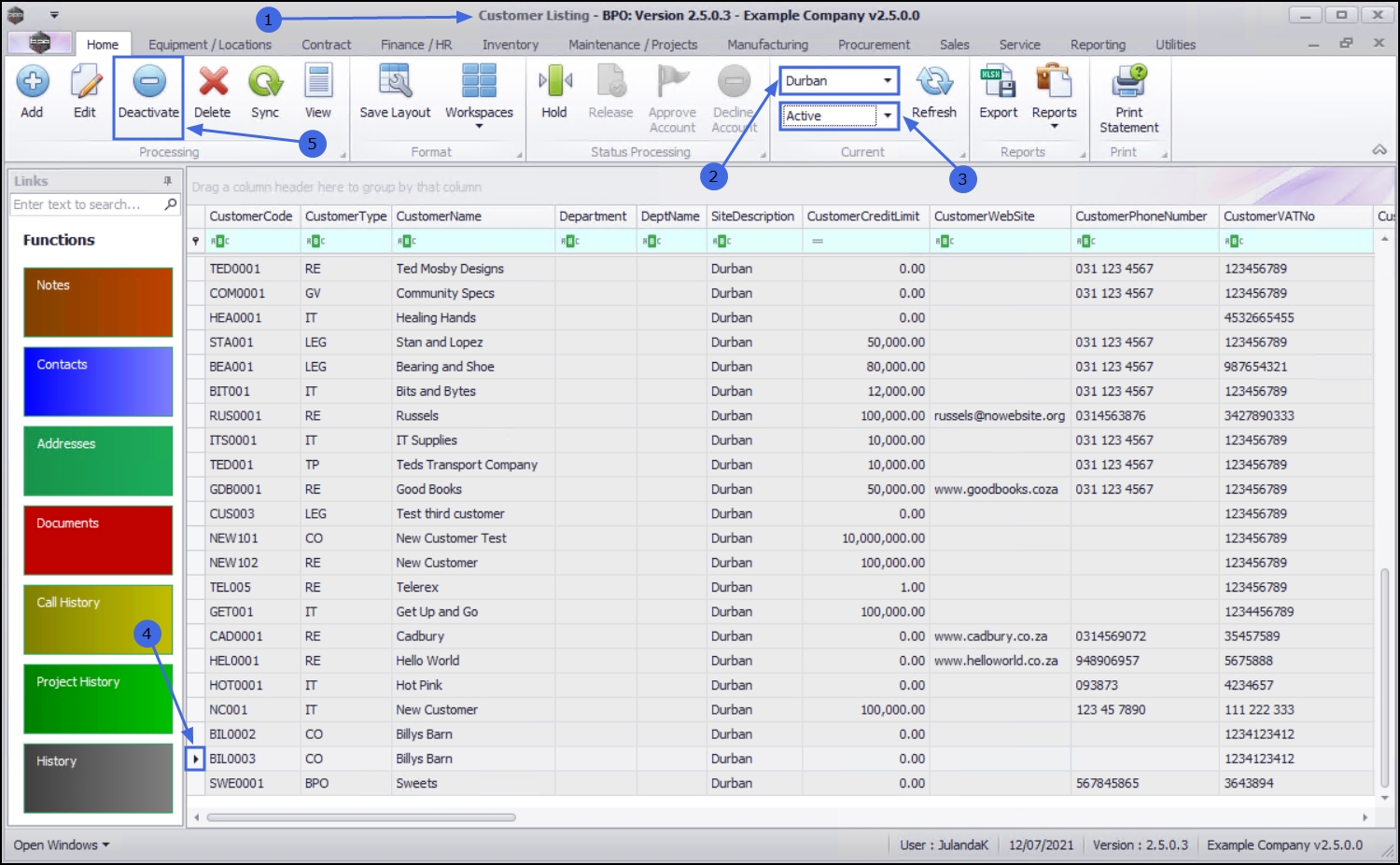Open the Format group dialog launcher
The image size is (1400, 865).
tap(520, 155)
